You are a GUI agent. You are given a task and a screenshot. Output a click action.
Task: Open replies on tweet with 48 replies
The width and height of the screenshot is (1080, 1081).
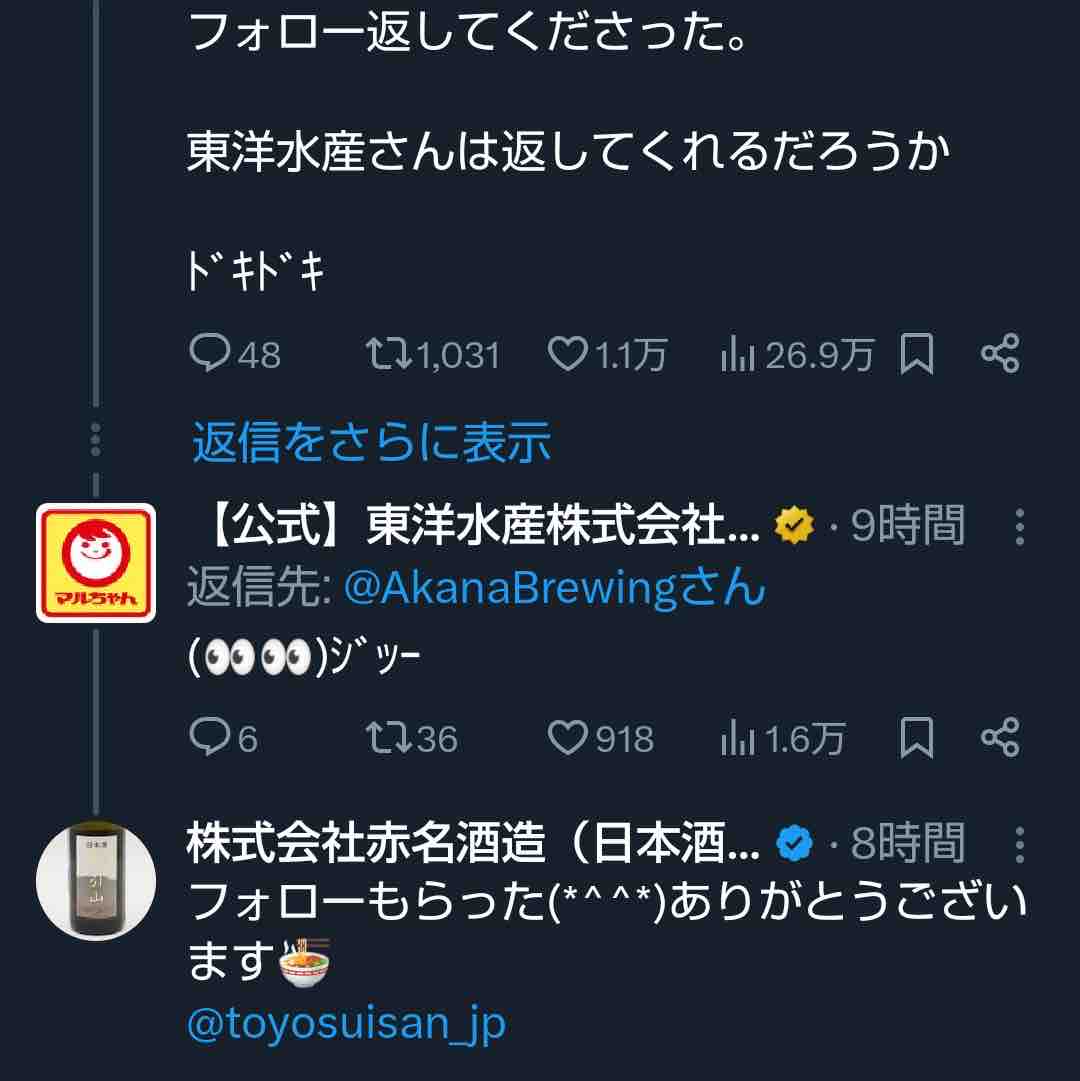234,354
